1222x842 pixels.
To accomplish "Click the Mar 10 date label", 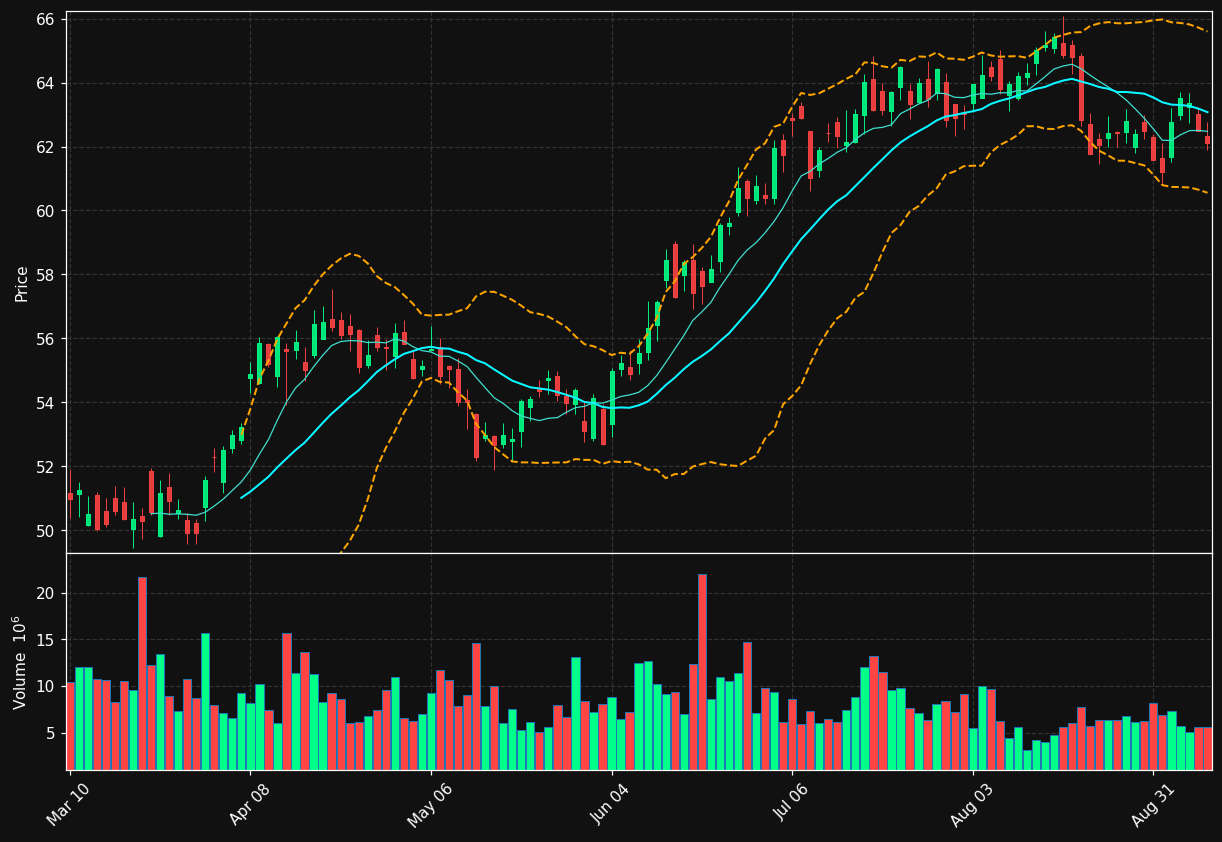I will click(69, 804).
